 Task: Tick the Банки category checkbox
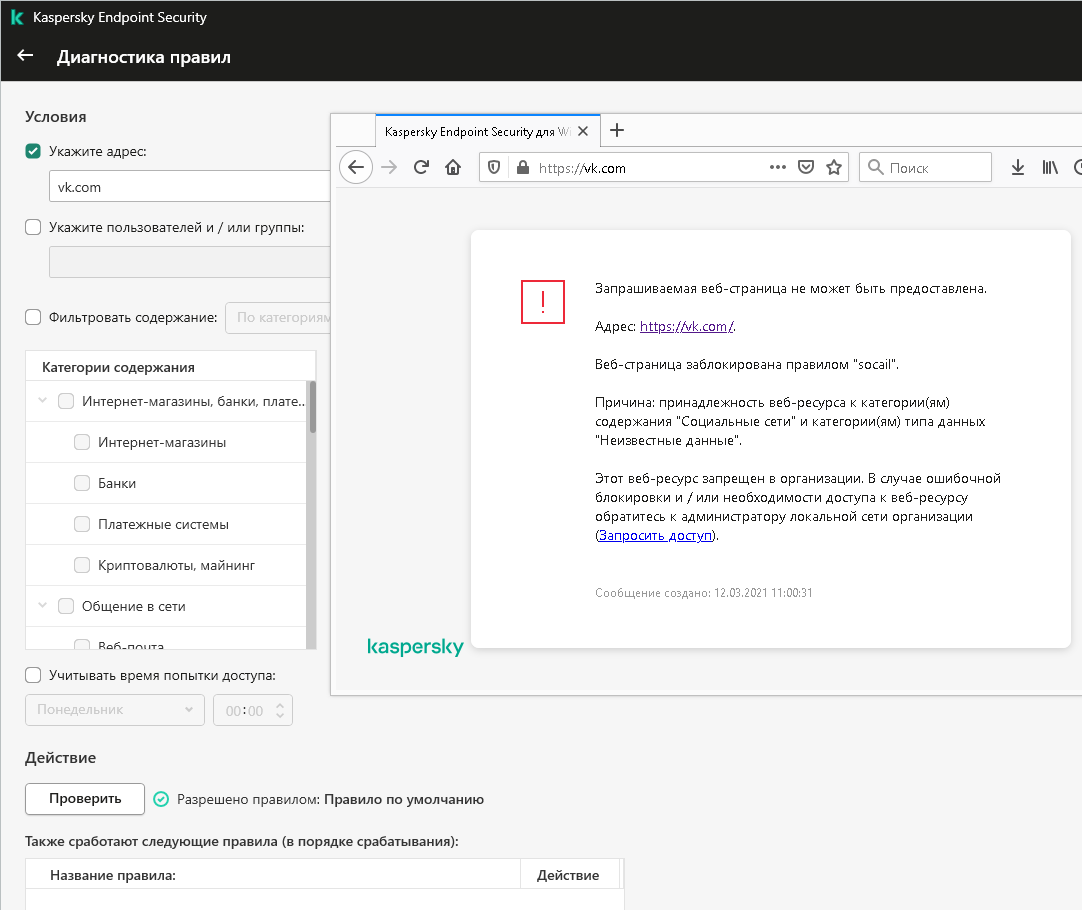(82, 483)
